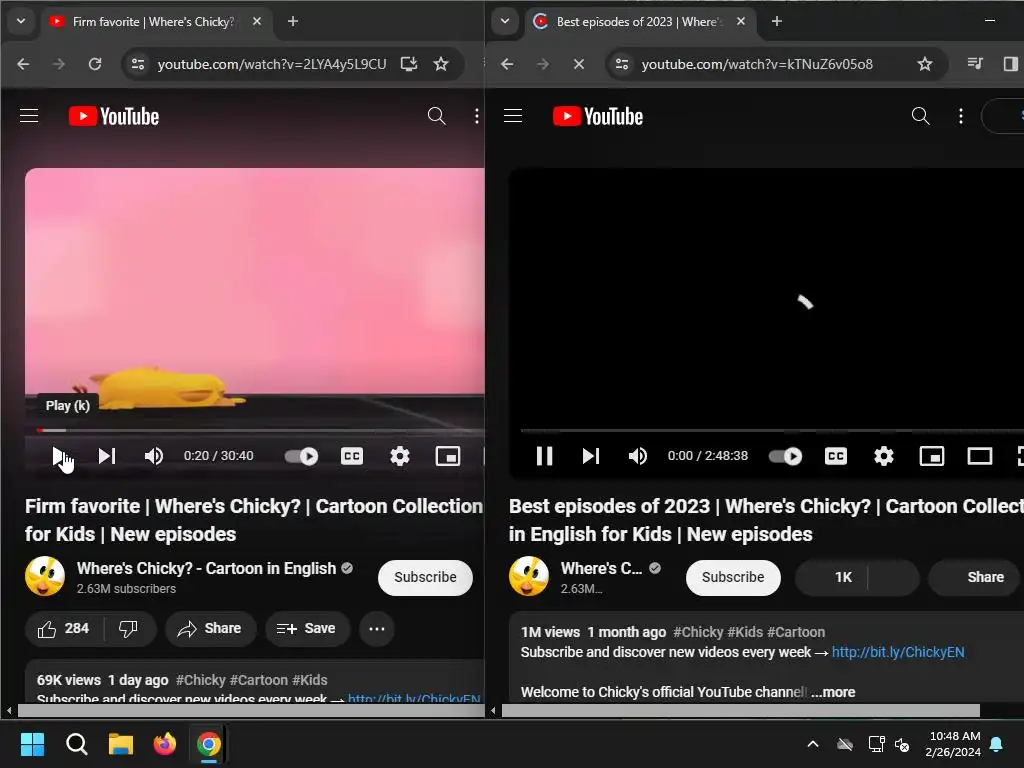Image resolution: width=1024 pixels, height=768 pixels.
Task: Open miniplayer in left window player
Action: pyautogui.click(x=448, y=456)
